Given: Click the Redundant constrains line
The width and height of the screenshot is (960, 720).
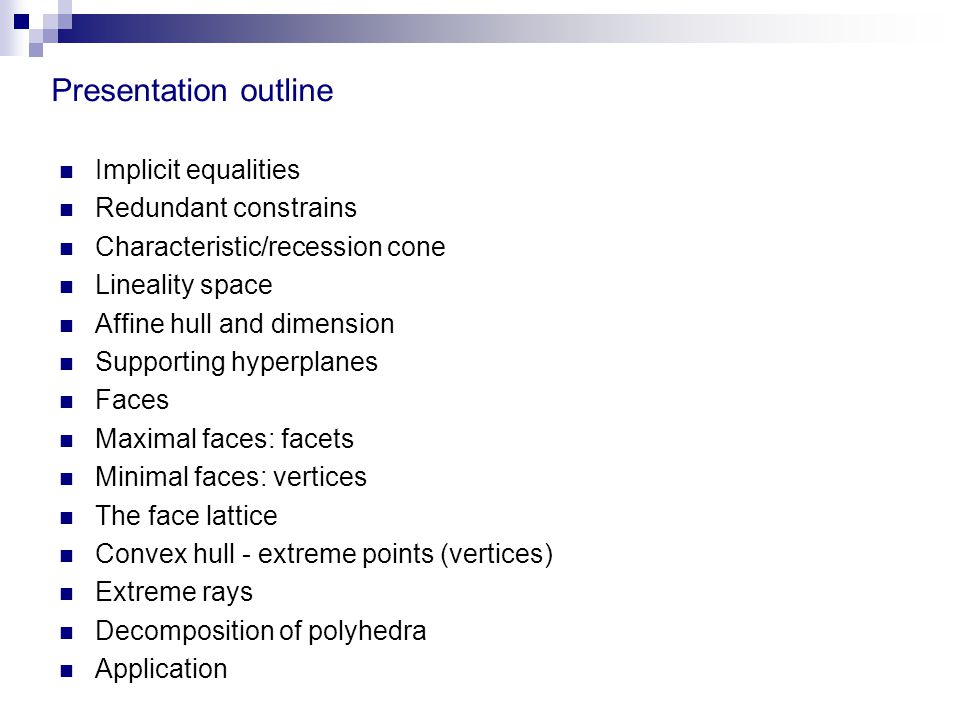Looking at the screenshot, I should (226, 208).
